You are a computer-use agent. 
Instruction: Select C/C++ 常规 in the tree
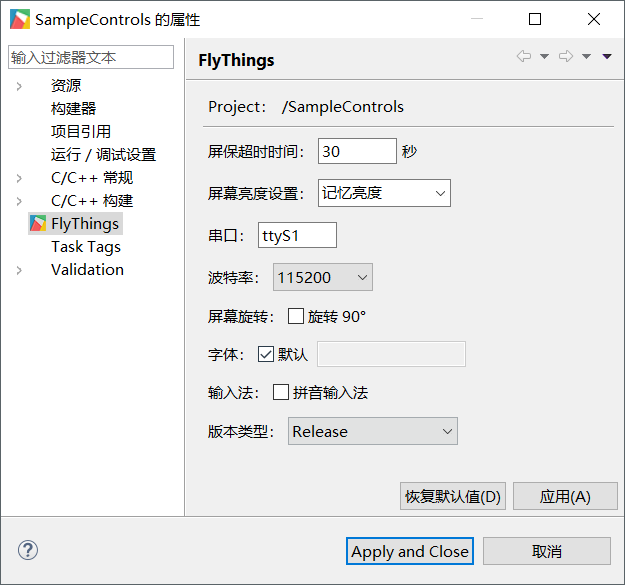92,178
